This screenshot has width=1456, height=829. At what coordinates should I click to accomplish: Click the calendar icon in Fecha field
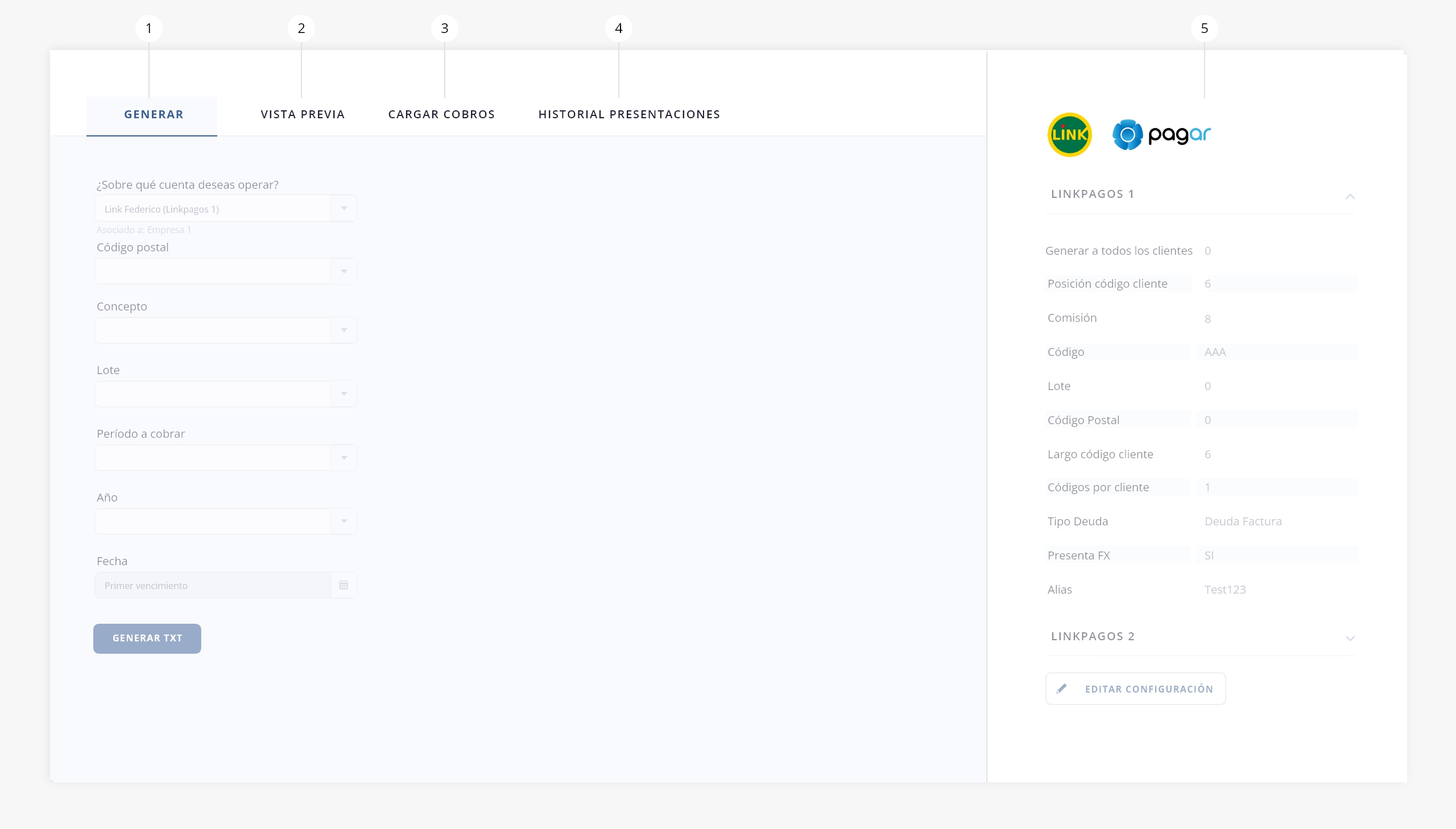(344, 585)
